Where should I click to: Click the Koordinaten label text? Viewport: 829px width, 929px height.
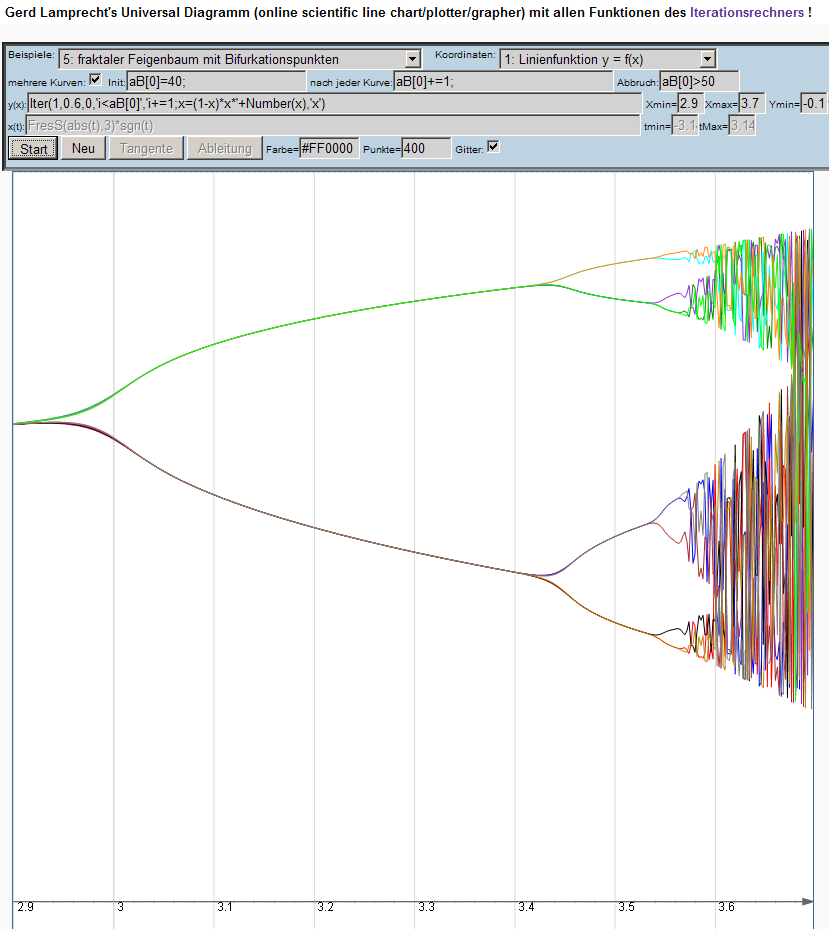pyautogui.click(x=465, y=55)
